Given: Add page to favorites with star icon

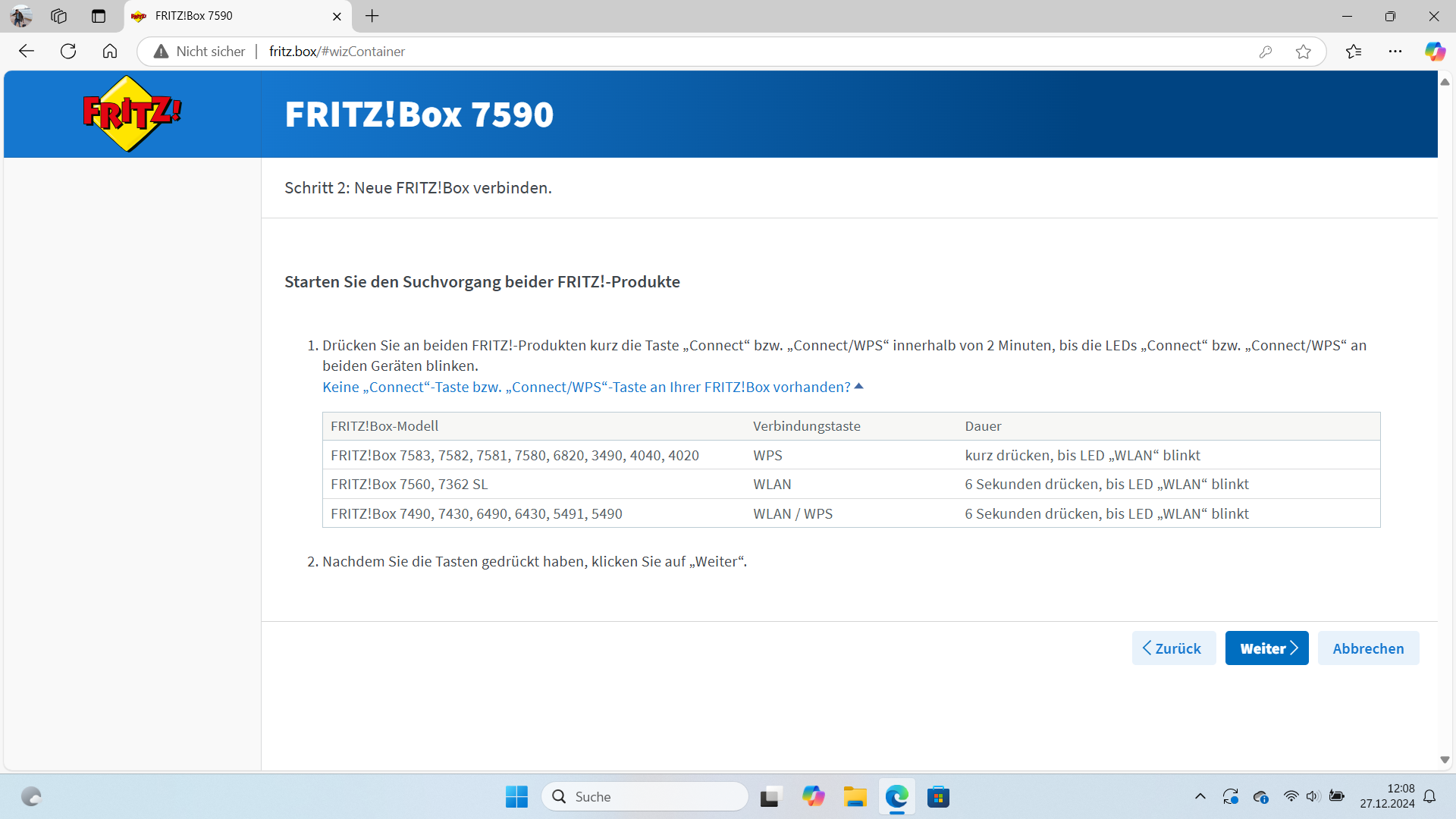Looking at the screenshot, I should pyautogui.click(x=1304, y=52).
